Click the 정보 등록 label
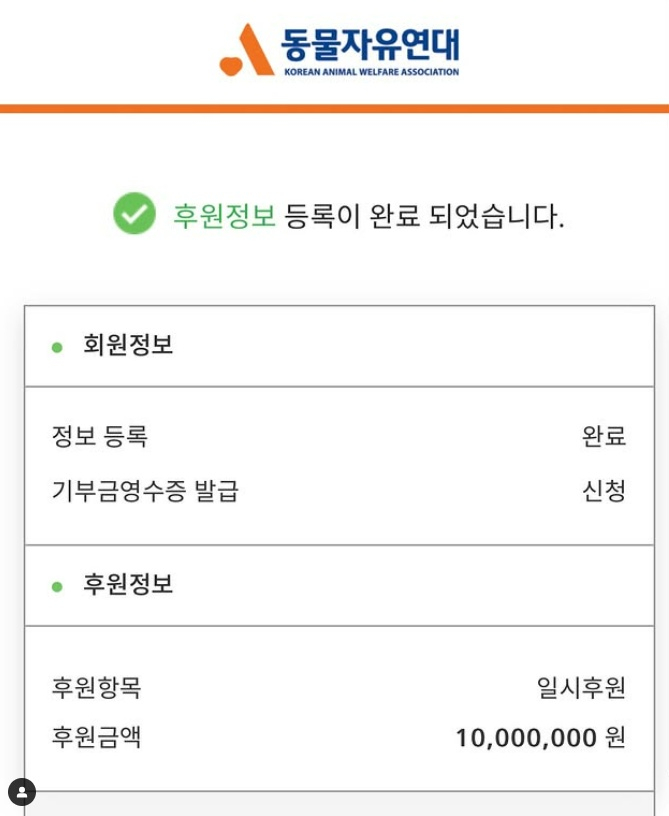The image size is (669, 816). click(99, 437)
